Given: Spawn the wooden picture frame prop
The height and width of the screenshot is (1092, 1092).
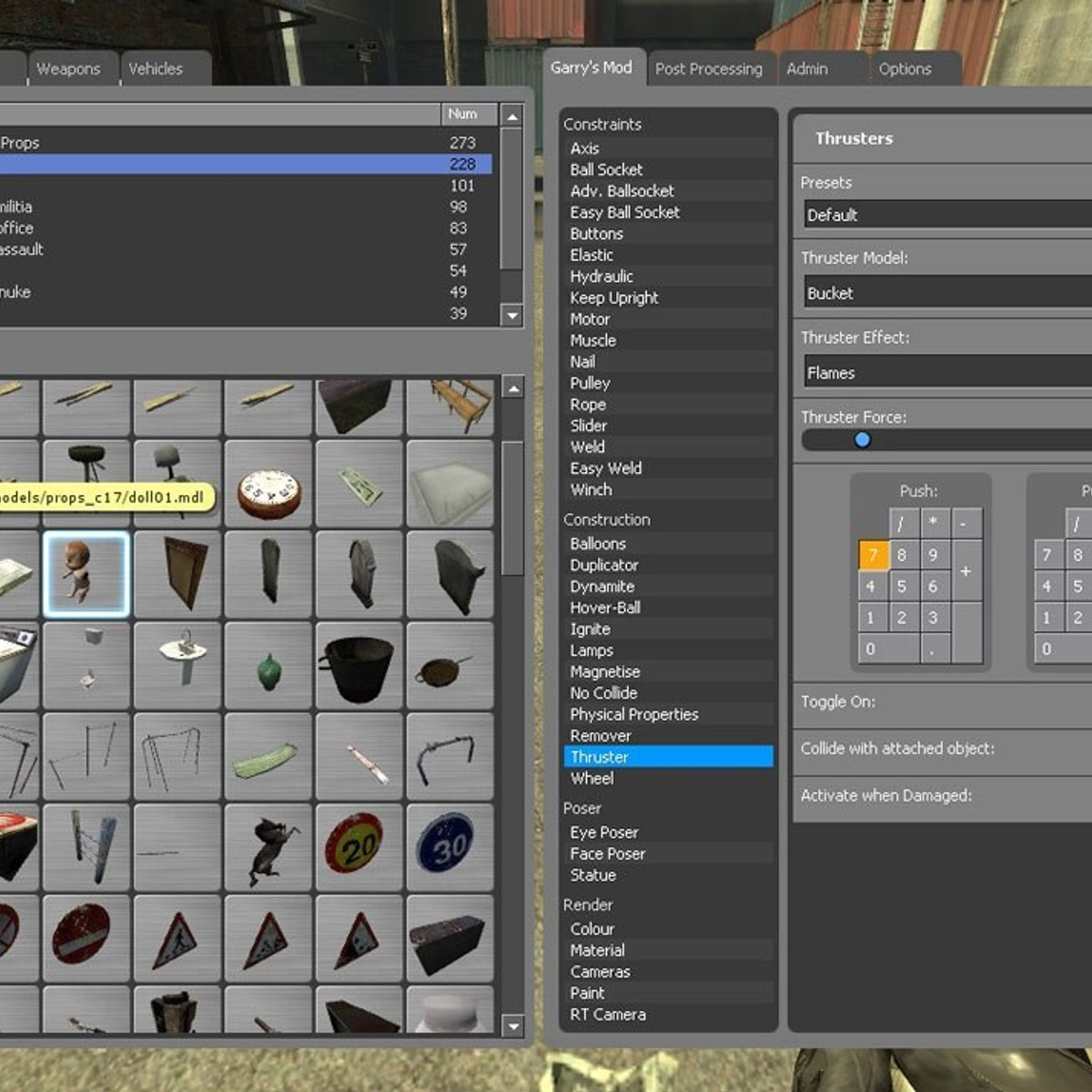Looking at the screenshot, I should point(177,574).
